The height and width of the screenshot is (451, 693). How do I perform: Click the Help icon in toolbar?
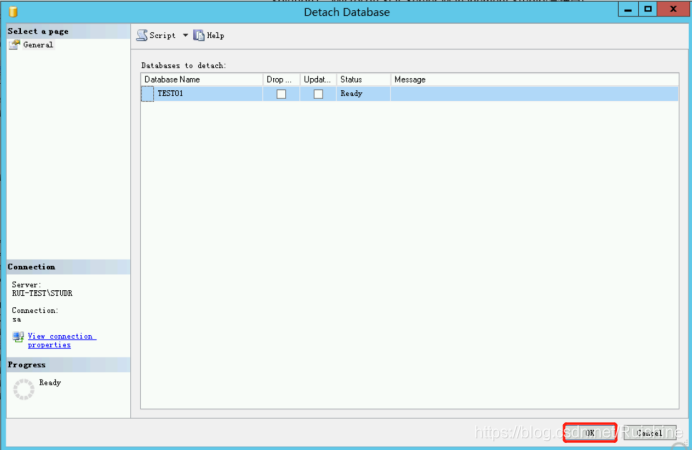199,35
